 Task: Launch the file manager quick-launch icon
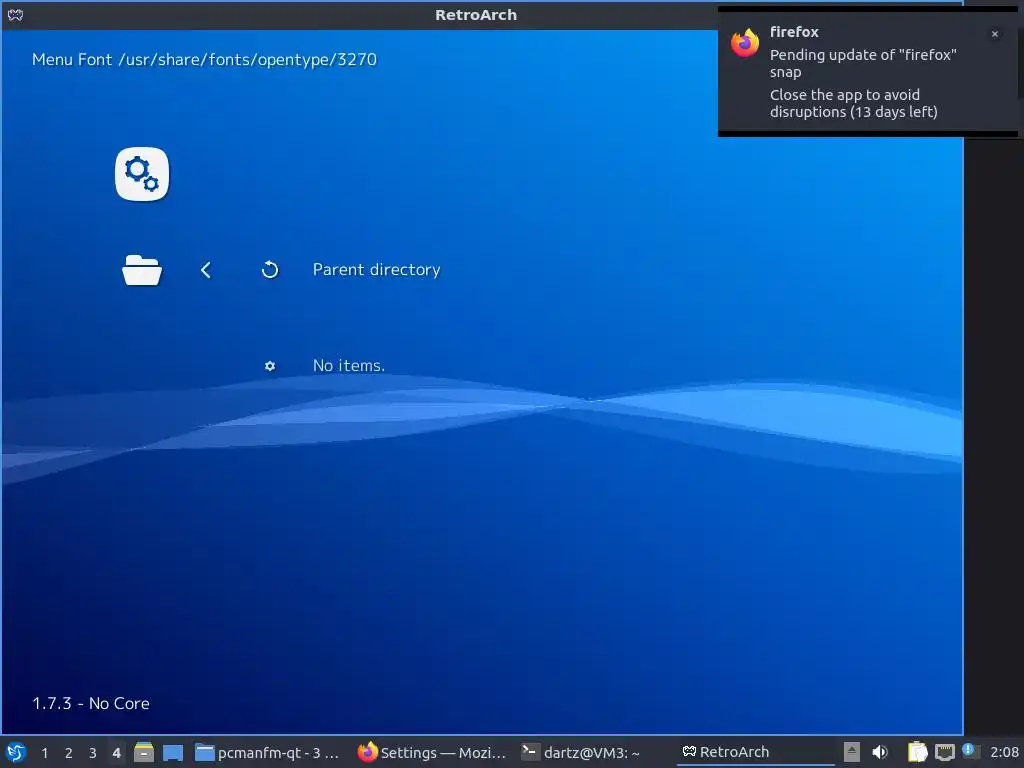pyautogui.click(x=144, y=752)
